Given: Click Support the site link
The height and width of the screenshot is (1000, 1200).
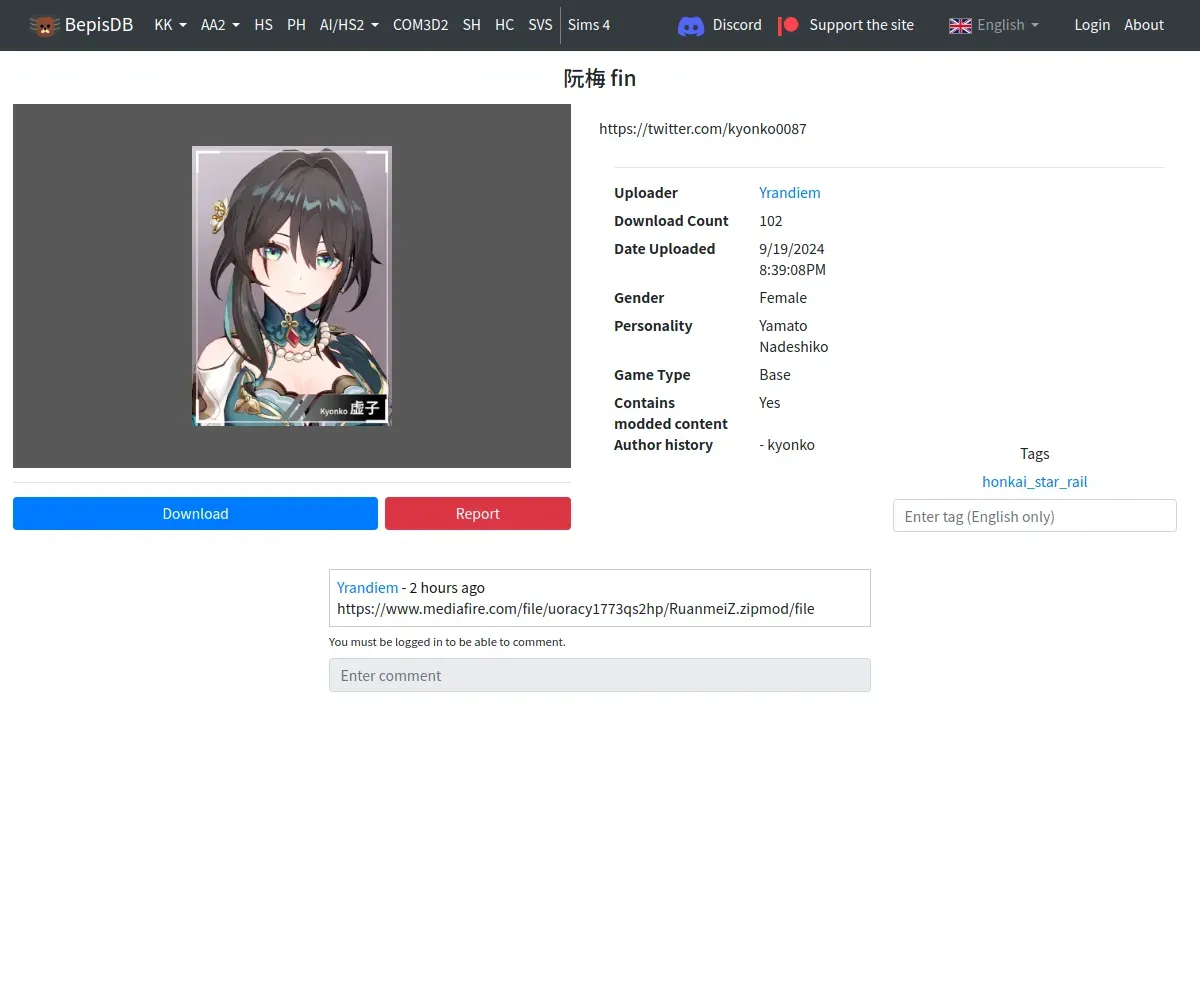Looking at the screenshot, I should click(x=861, y=25).
